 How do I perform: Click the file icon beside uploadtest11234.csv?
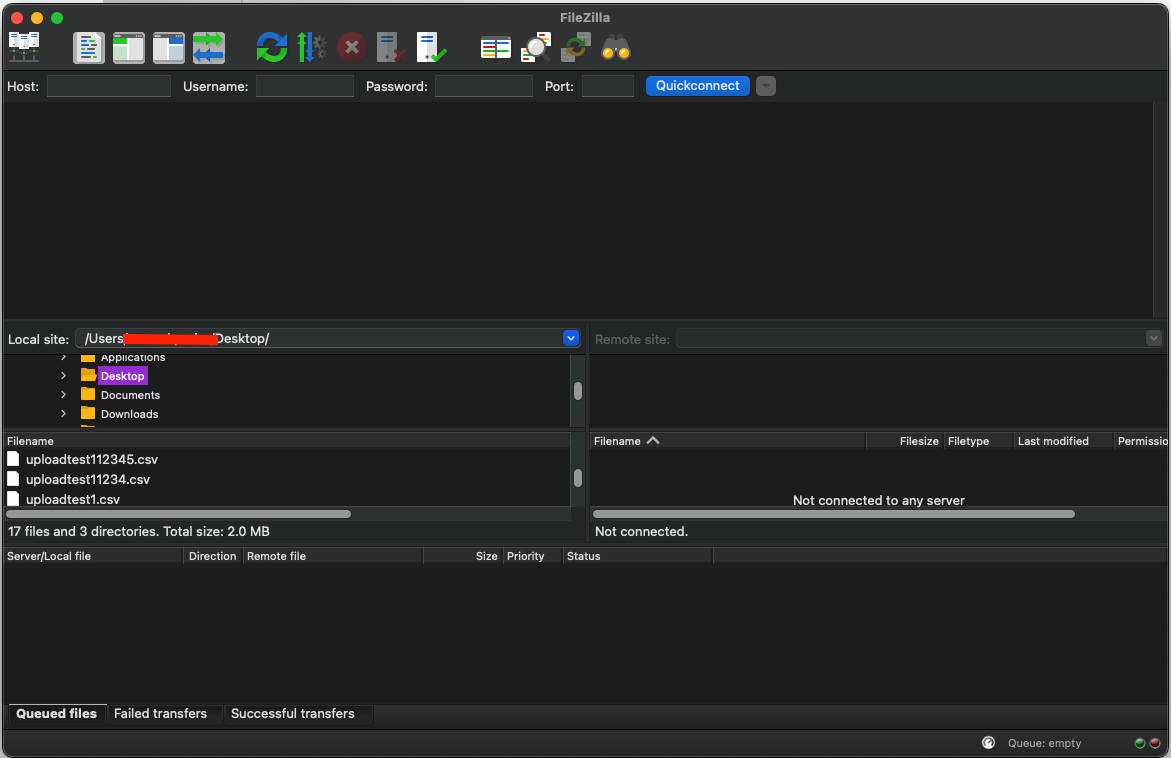13,479
